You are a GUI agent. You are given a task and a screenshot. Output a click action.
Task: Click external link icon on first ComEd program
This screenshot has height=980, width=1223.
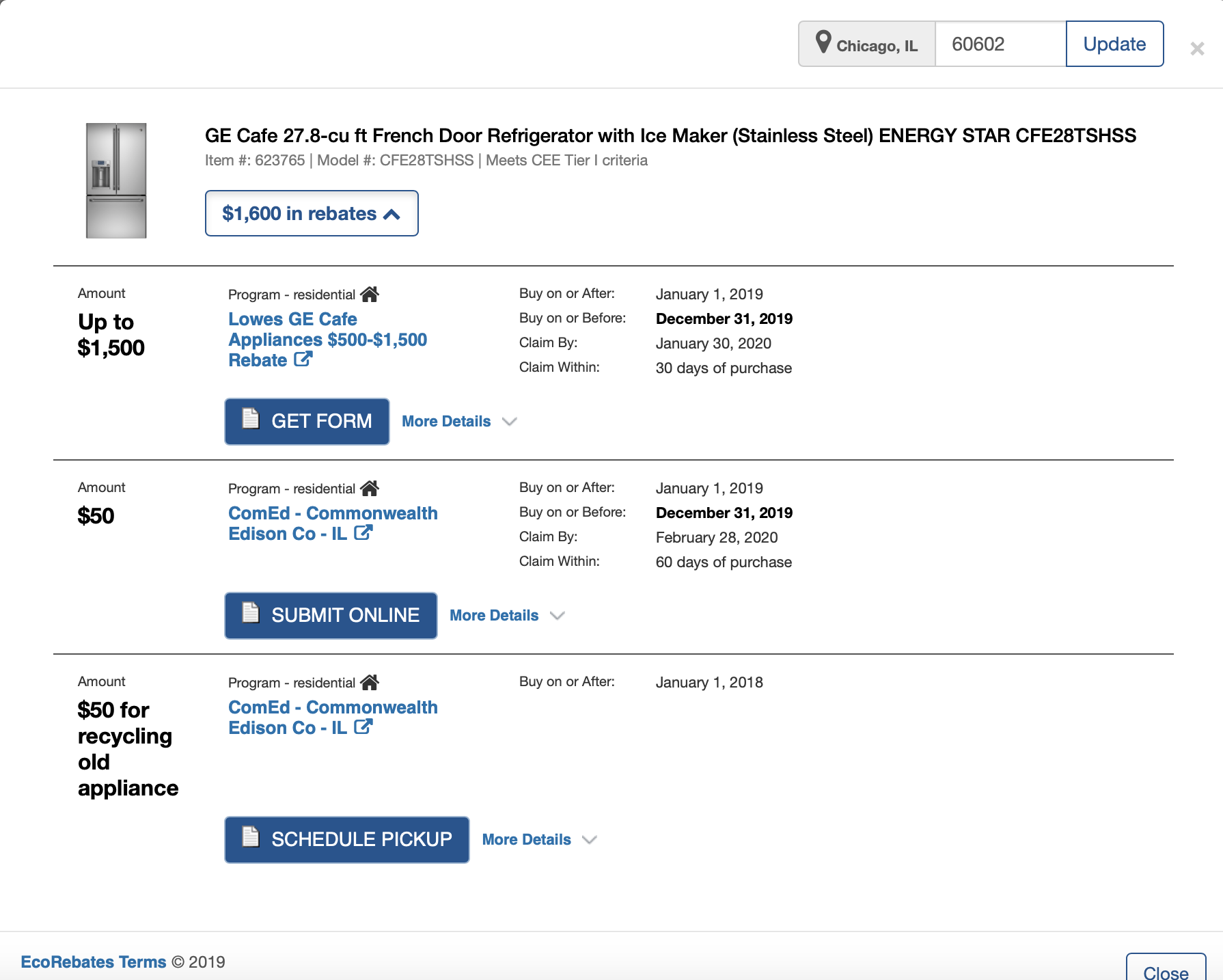(363, 532)
